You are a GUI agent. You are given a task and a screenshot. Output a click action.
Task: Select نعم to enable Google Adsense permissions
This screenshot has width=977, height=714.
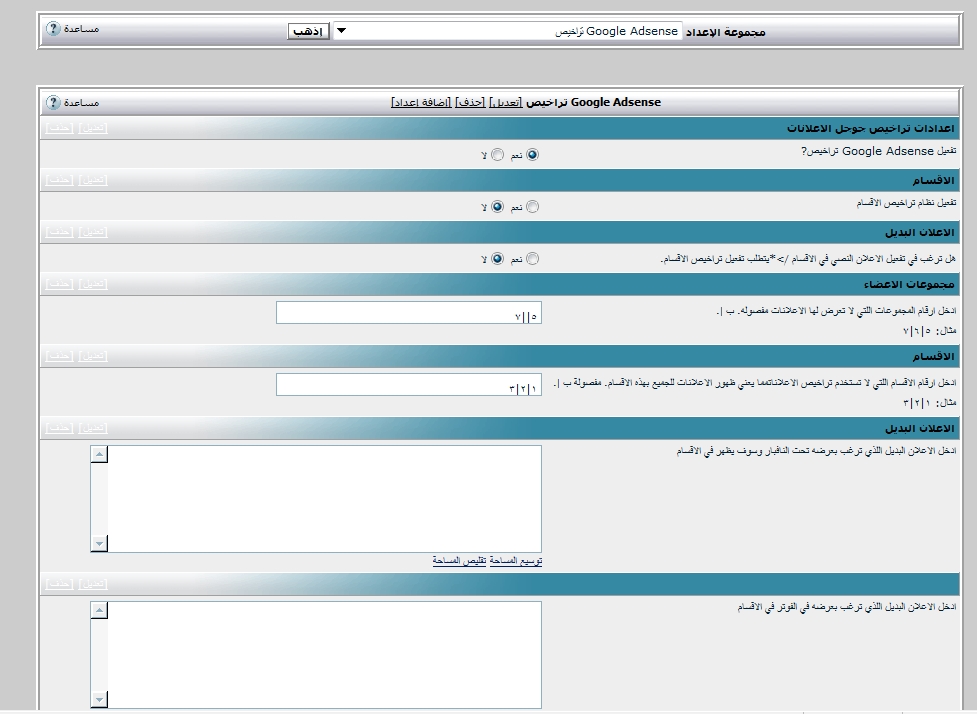pyautogui.click(x=532, y=155)
